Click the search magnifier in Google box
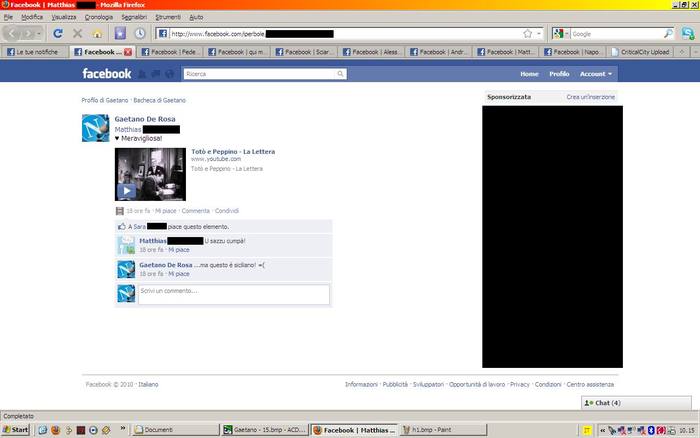Image resolution: width=700 pixels, height=438 pixels. [668, 33]
